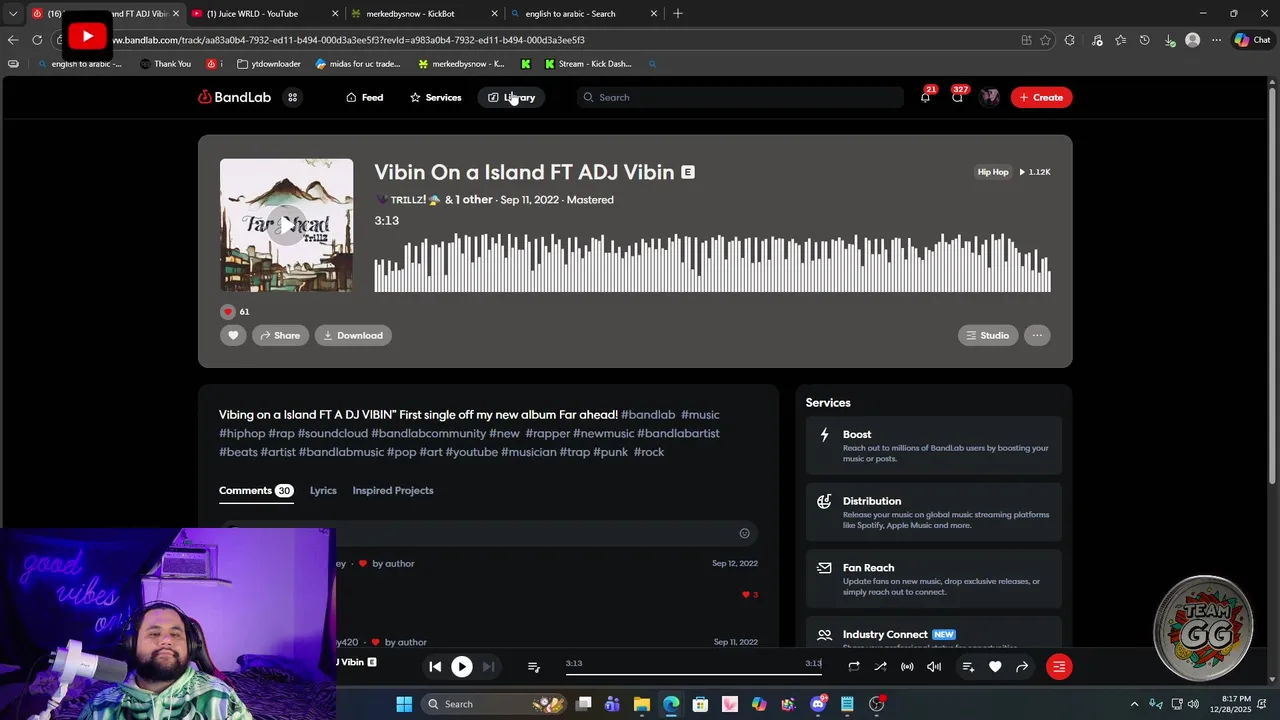
Task: Open the user profile avatar menu
Action: pyautogui.click(x=990, y=97)
